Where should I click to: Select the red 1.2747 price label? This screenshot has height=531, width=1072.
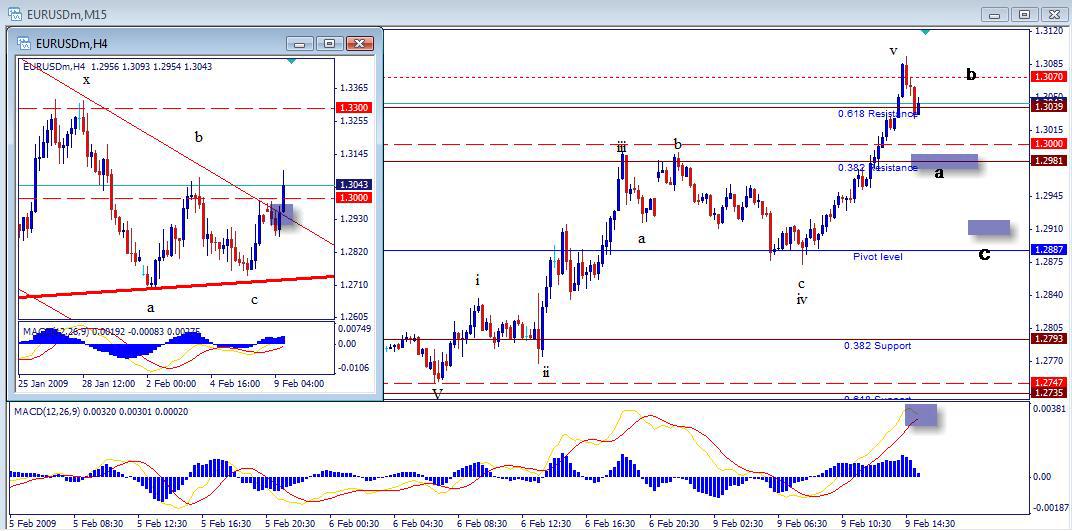(x=1048, y=383)
